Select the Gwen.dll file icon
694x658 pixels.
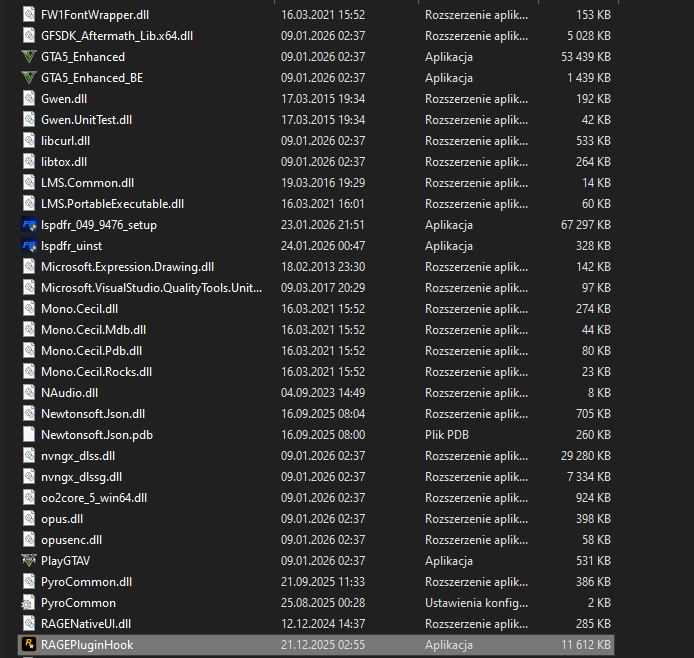click(29, 99)
